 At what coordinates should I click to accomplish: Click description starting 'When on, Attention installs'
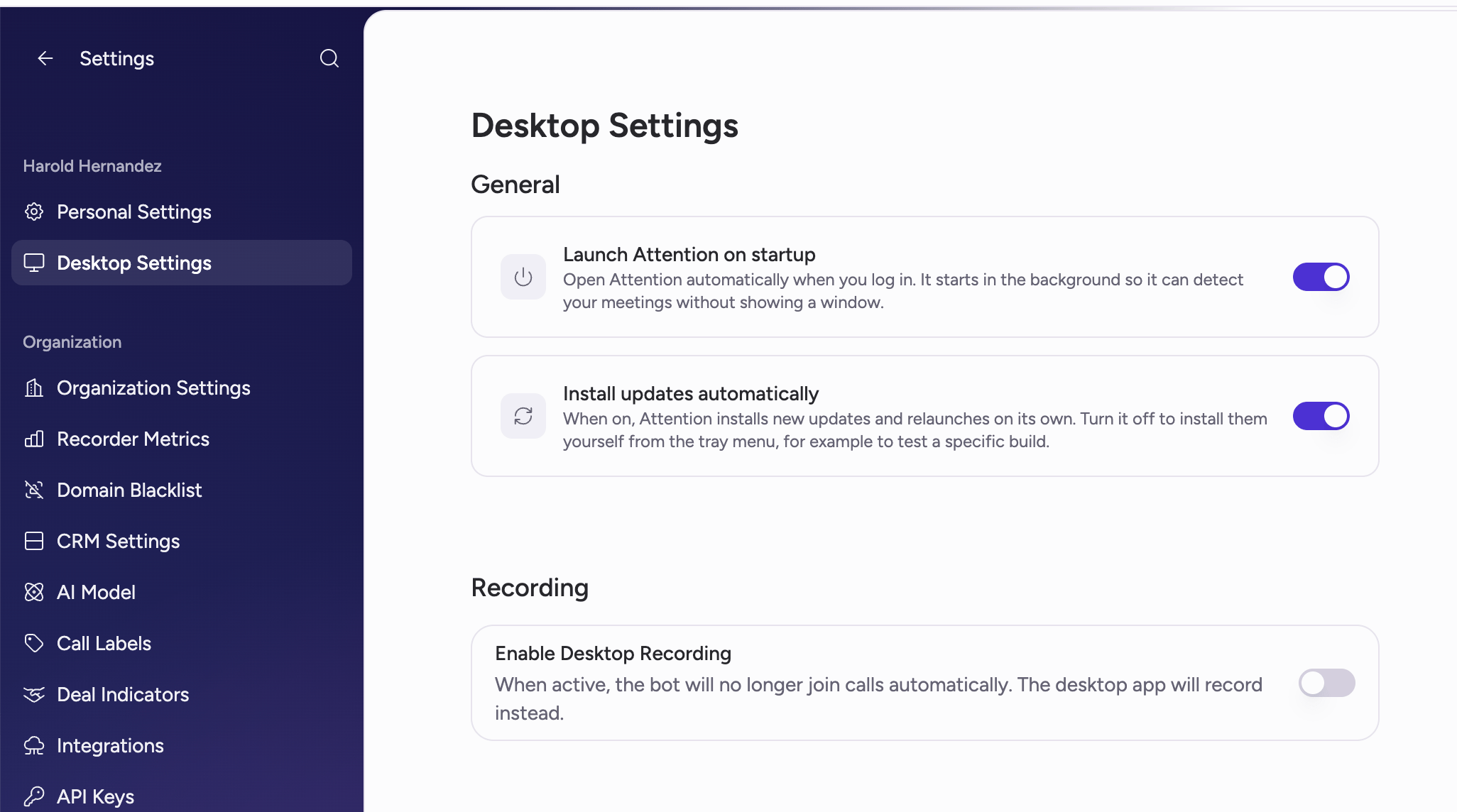pos(915,430)
